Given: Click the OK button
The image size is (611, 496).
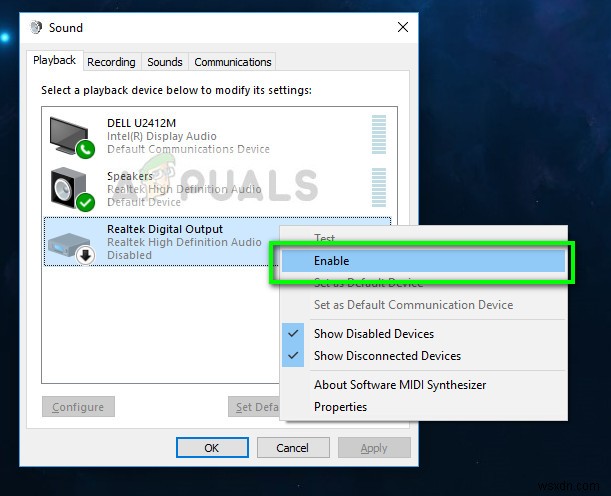Looking at the screenshot, I should point(212,448).
